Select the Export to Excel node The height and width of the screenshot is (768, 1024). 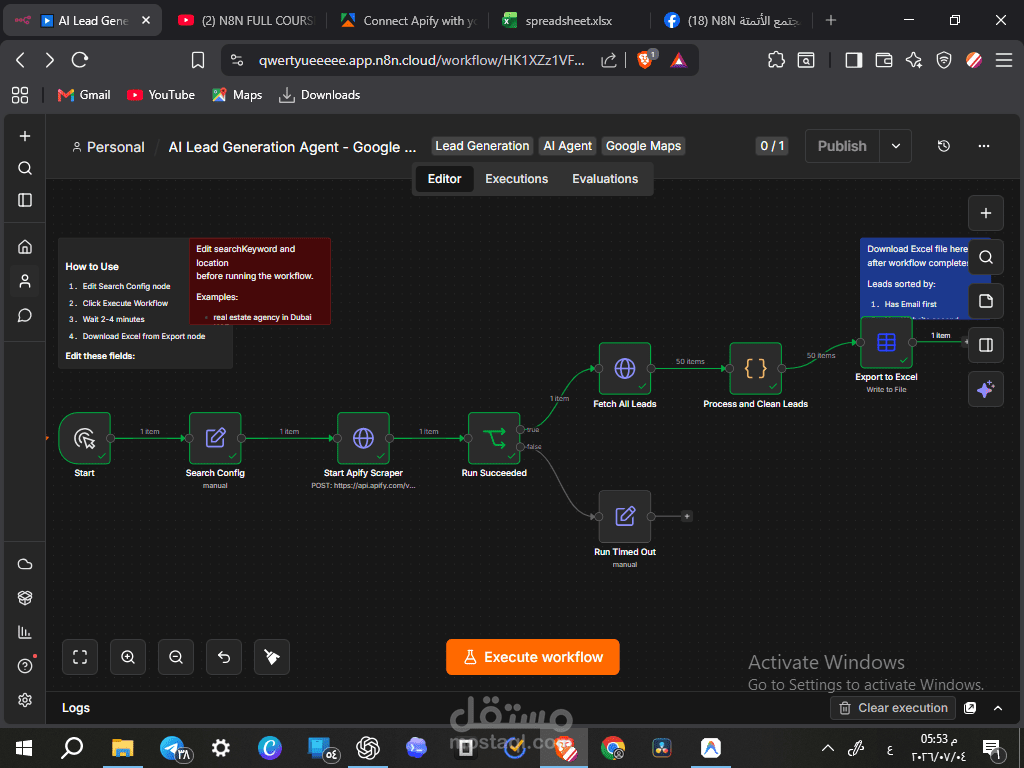coord(886,342)
